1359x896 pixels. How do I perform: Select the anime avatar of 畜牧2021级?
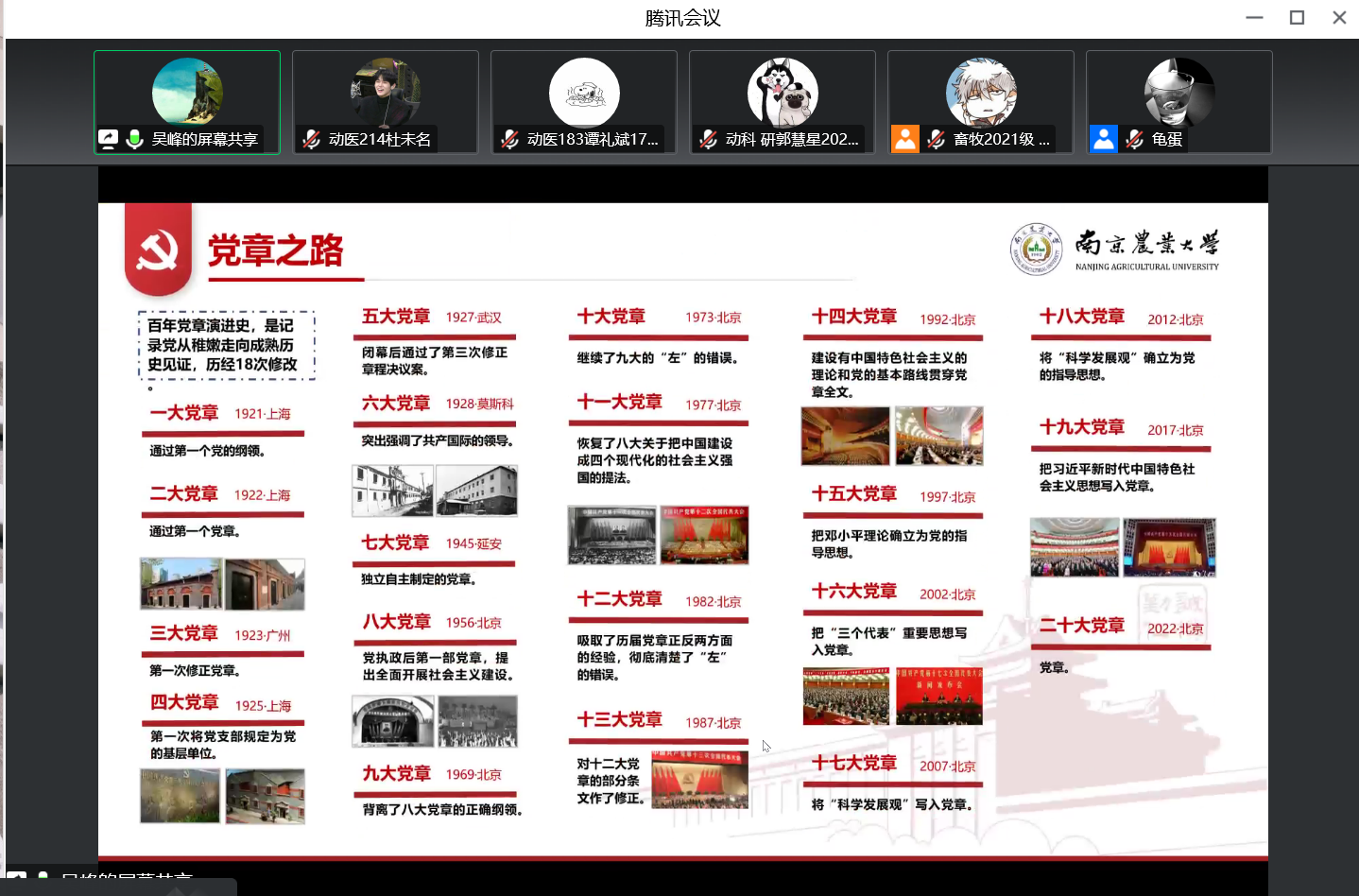pyautogui.click(x=981, y=92)
